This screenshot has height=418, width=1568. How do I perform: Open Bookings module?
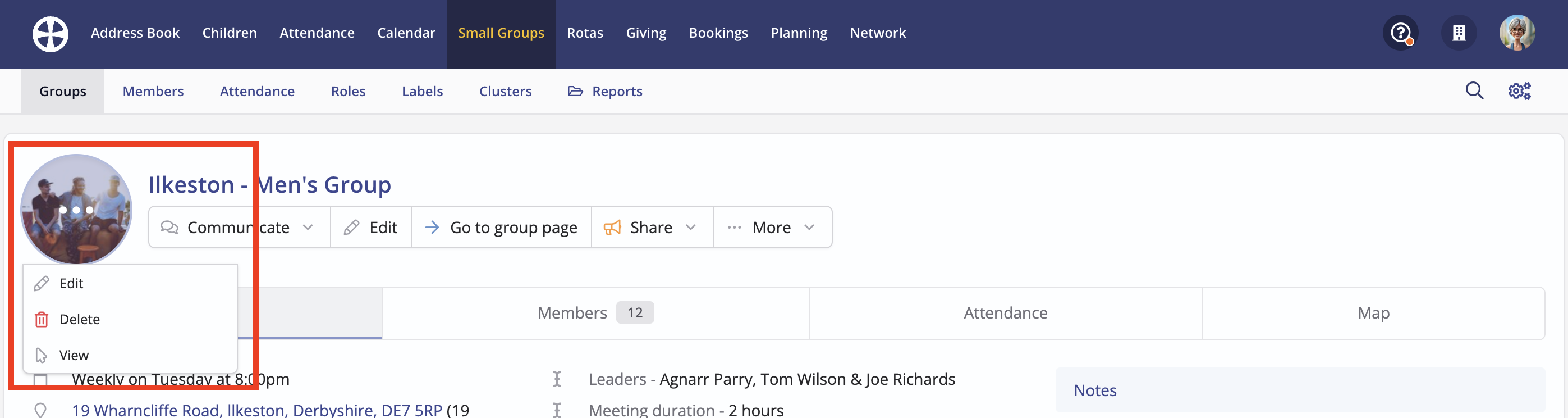718,33
